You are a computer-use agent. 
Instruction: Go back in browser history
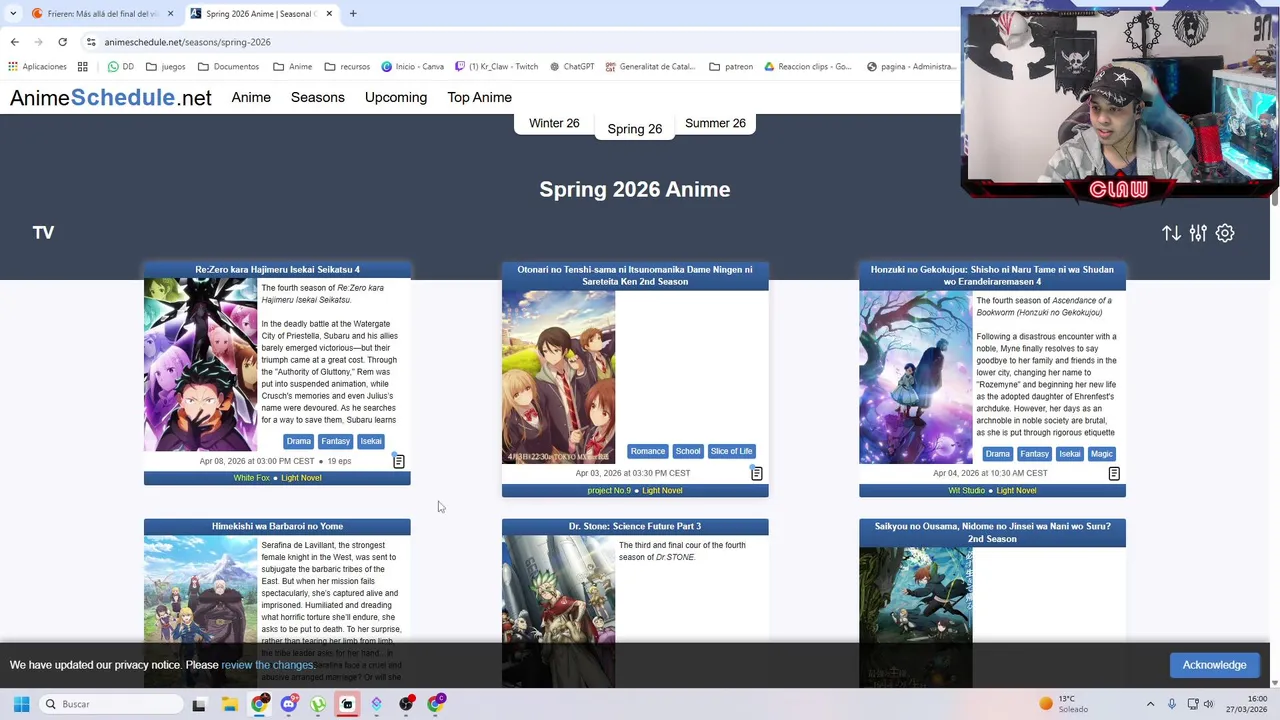[14, 42]
